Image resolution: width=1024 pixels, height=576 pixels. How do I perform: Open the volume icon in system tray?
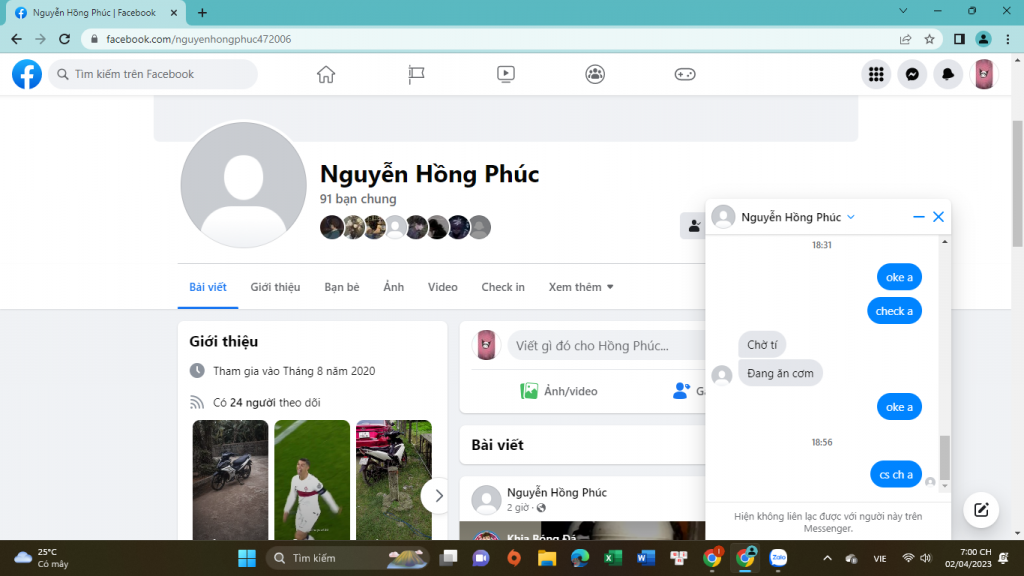(925, 558)
